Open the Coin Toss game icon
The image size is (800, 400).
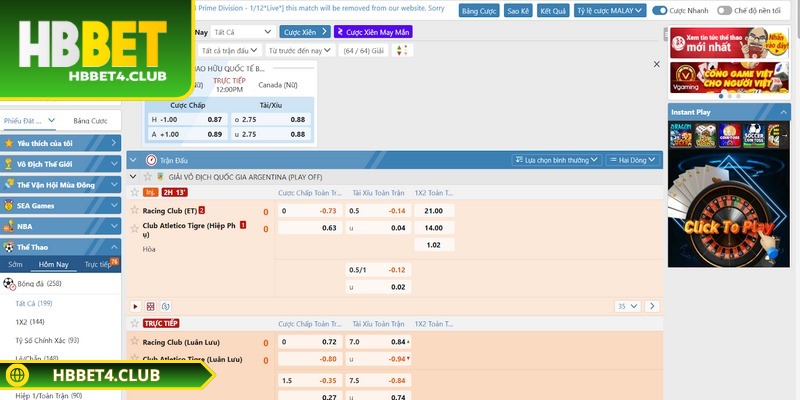[730, 136]
